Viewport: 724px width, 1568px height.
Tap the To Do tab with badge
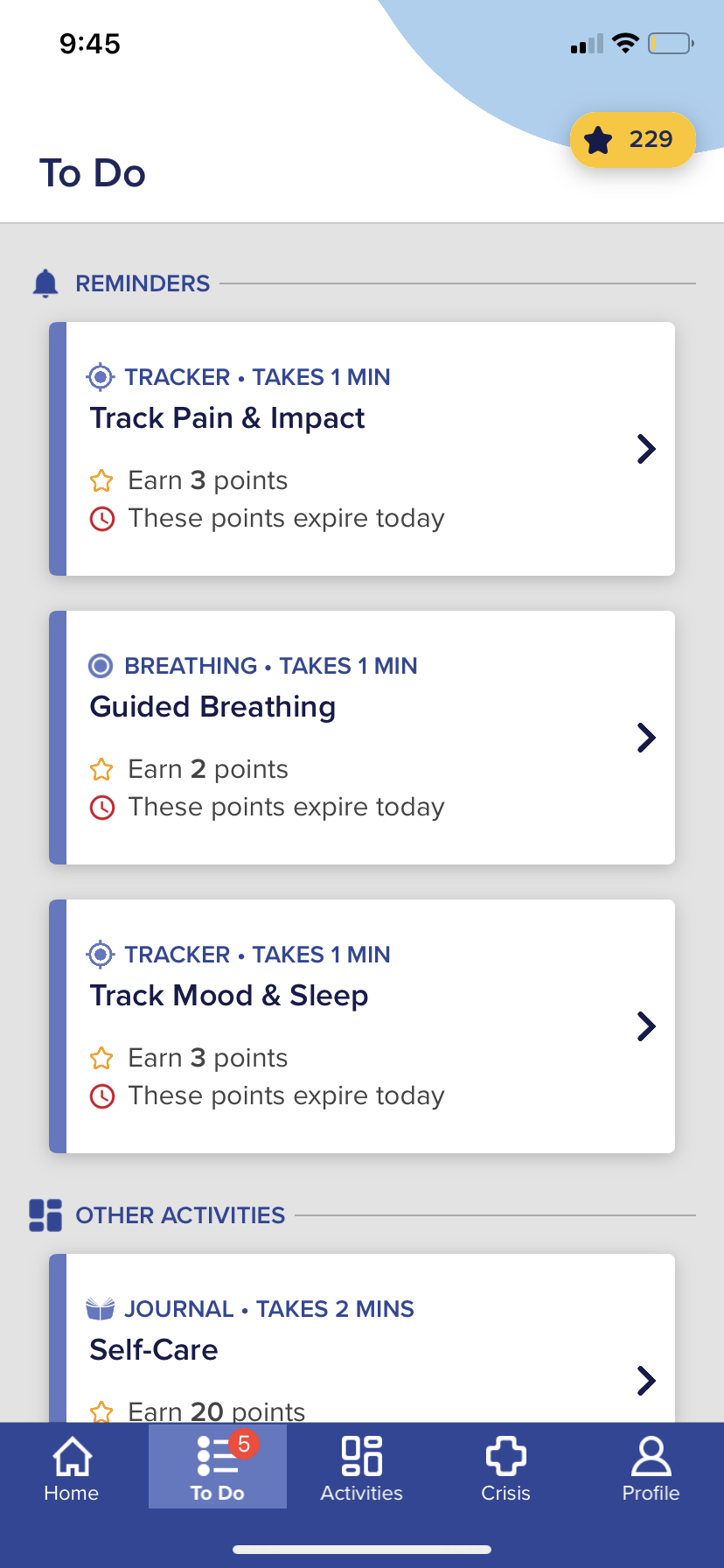coord(218,1466)
